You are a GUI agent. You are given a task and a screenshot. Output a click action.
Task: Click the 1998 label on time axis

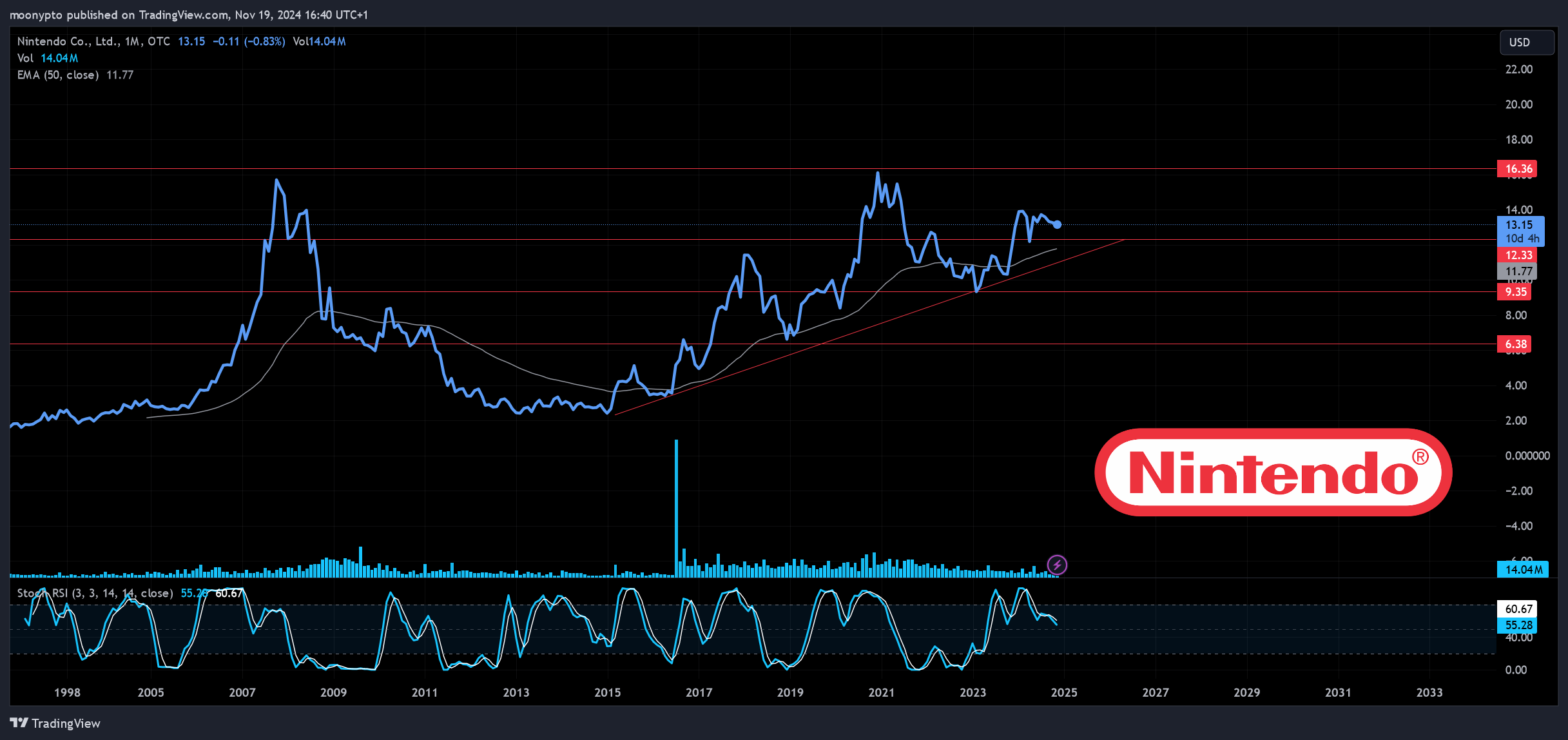(x=67, y=692)
